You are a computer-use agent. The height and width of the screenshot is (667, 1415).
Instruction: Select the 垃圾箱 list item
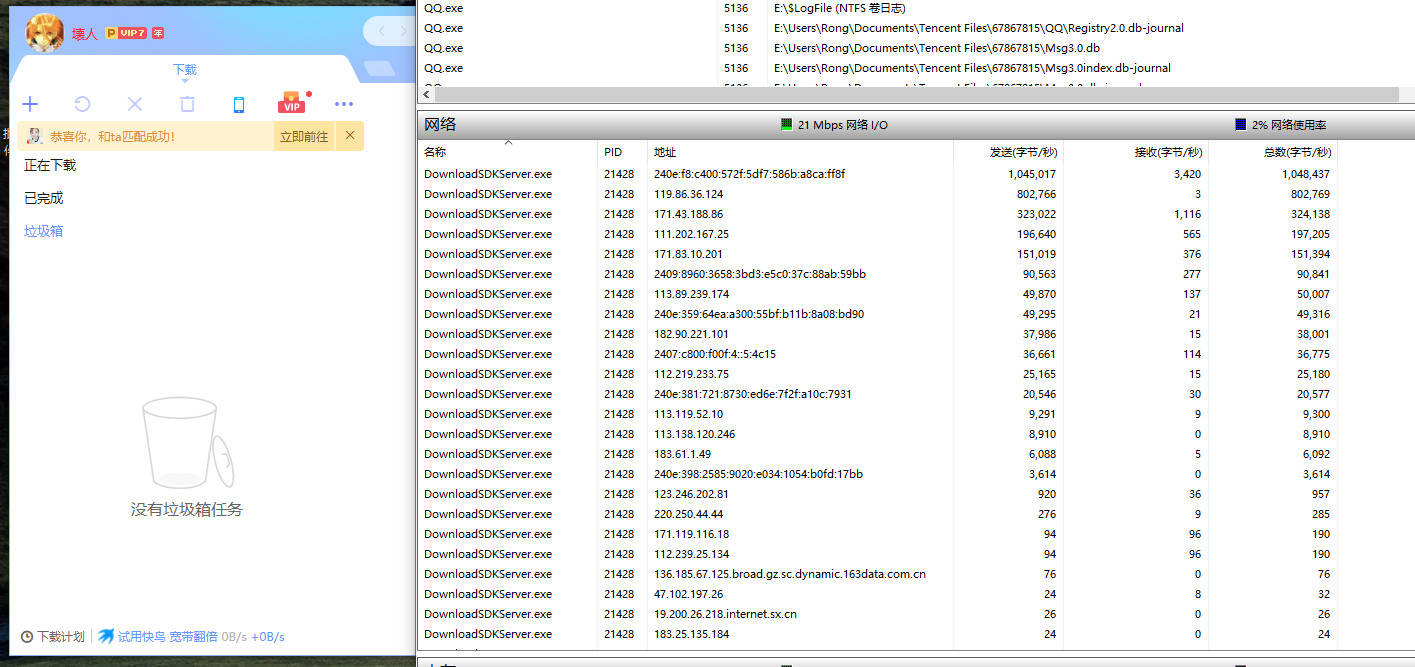[44, 231]
